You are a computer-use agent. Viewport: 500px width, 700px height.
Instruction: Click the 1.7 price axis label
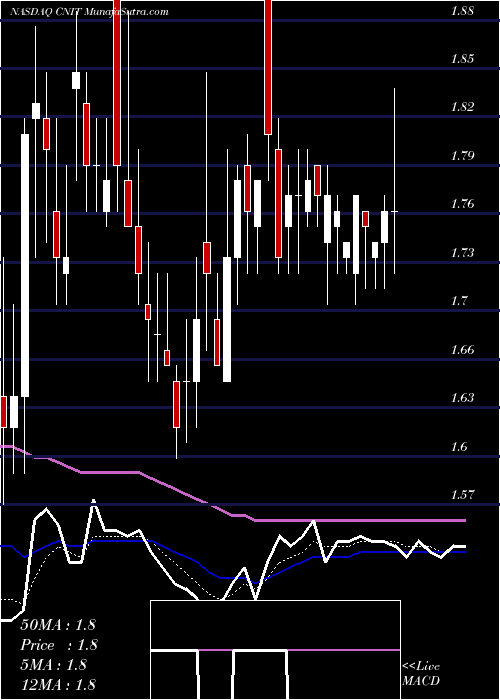(458, 300)
